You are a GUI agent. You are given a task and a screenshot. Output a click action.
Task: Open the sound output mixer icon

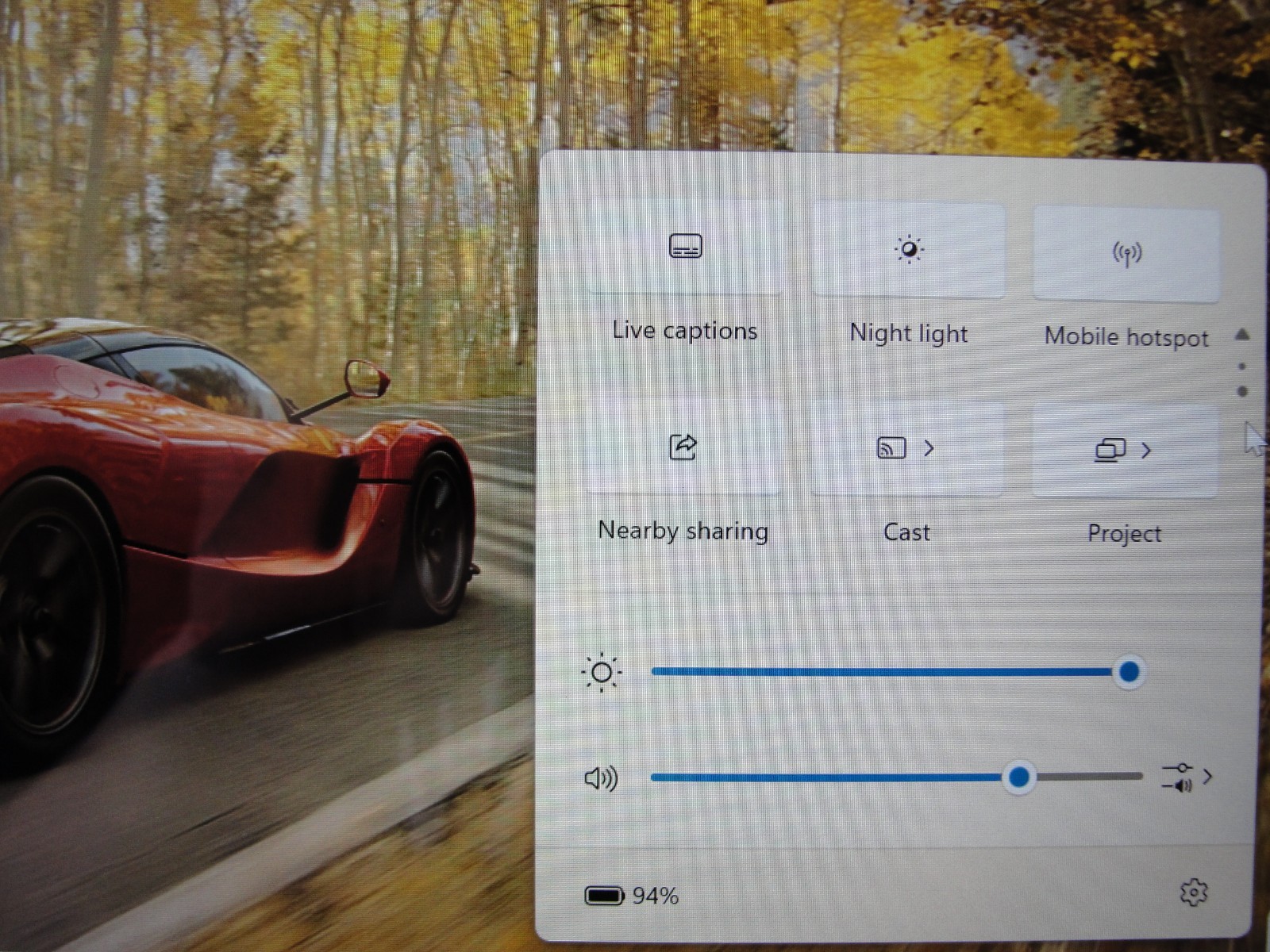(1178, 777)
